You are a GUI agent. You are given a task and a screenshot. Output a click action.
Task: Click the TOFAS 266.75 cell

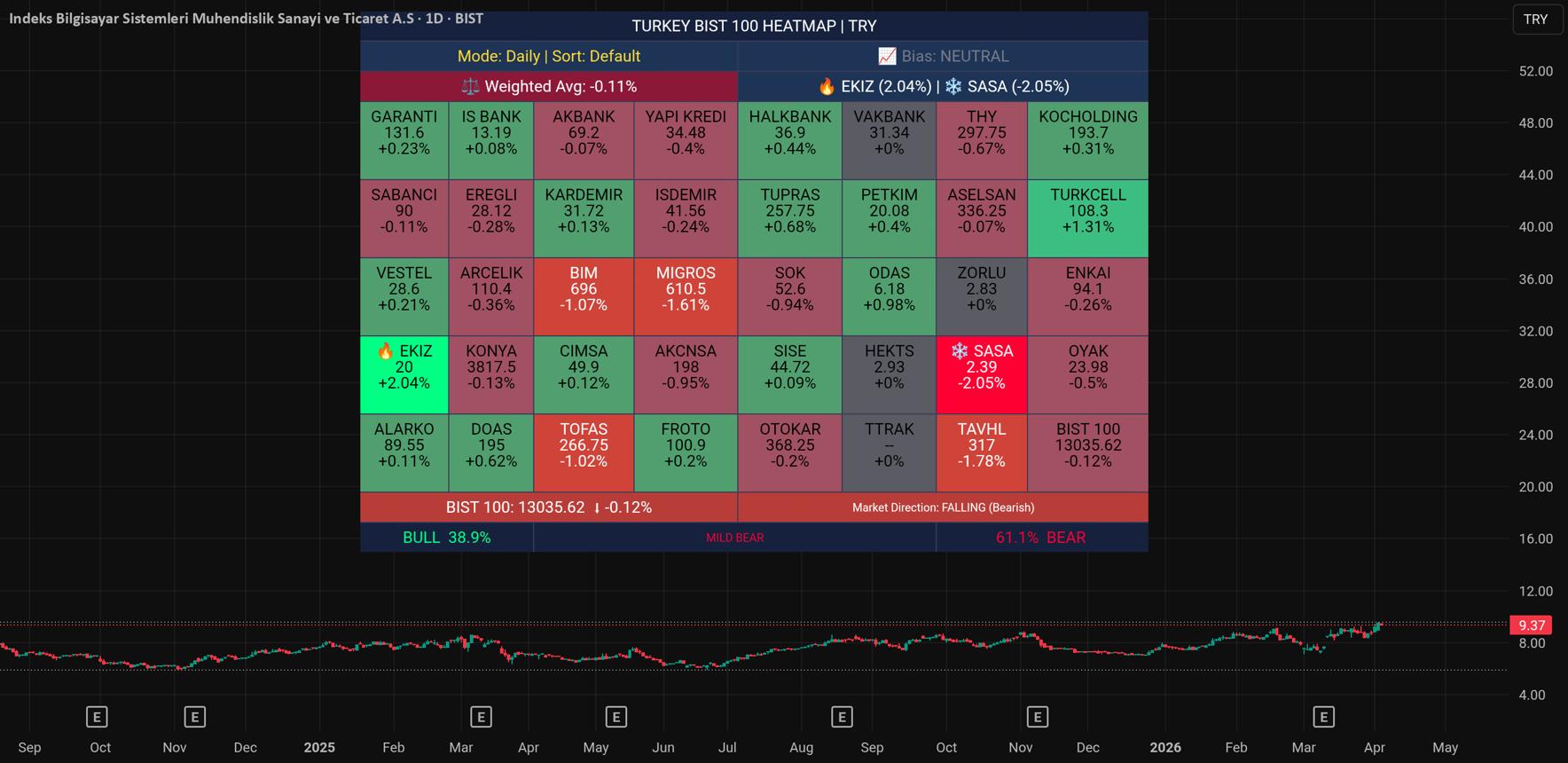584,453
